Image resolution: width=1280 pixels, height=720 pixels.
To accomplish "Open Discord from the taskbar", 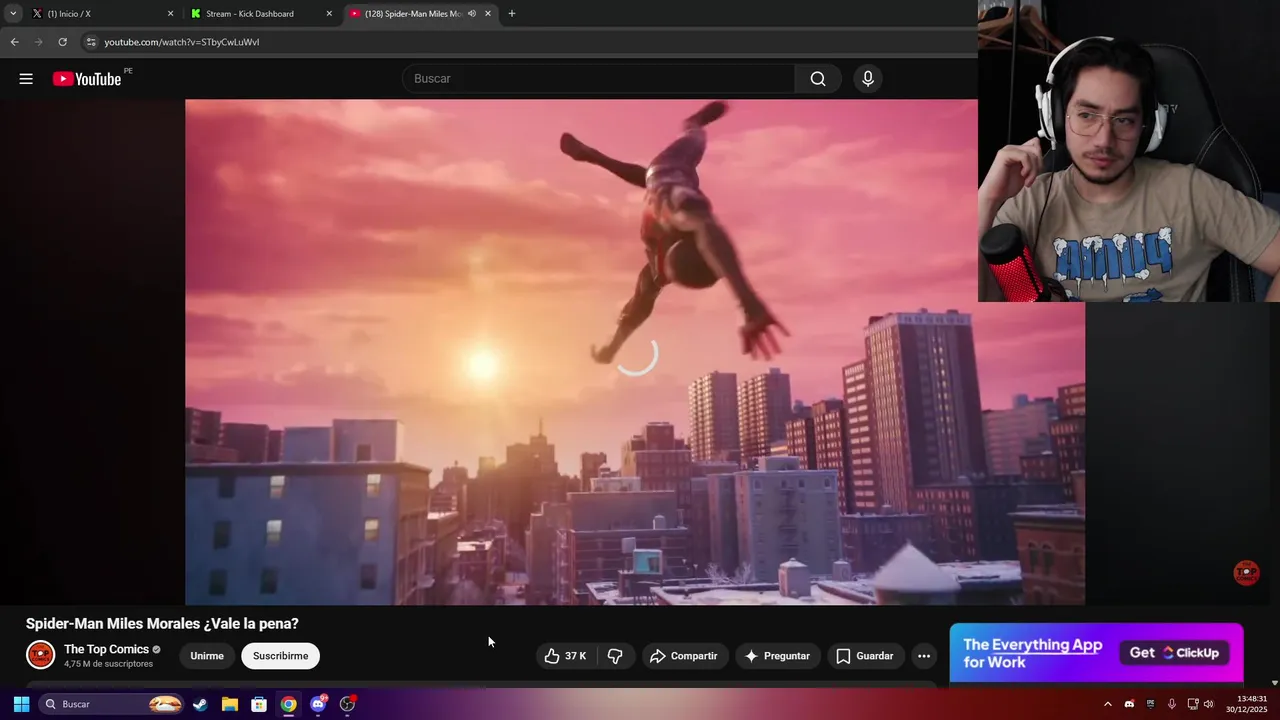I will 318,704.
